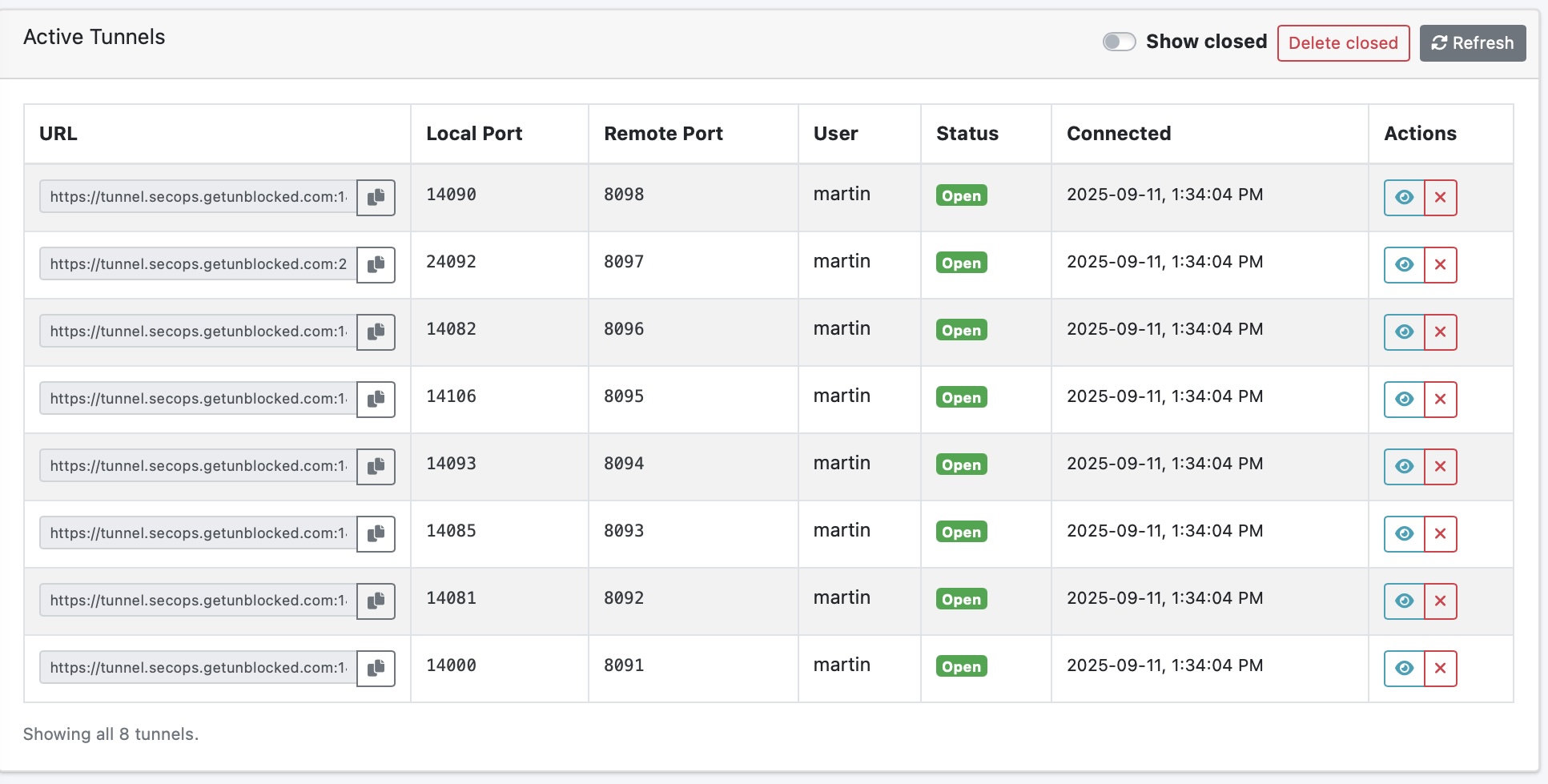View details of tunnel on remote port 8096
Viewport: 1548px width, 784px height.
point(1404,332)
